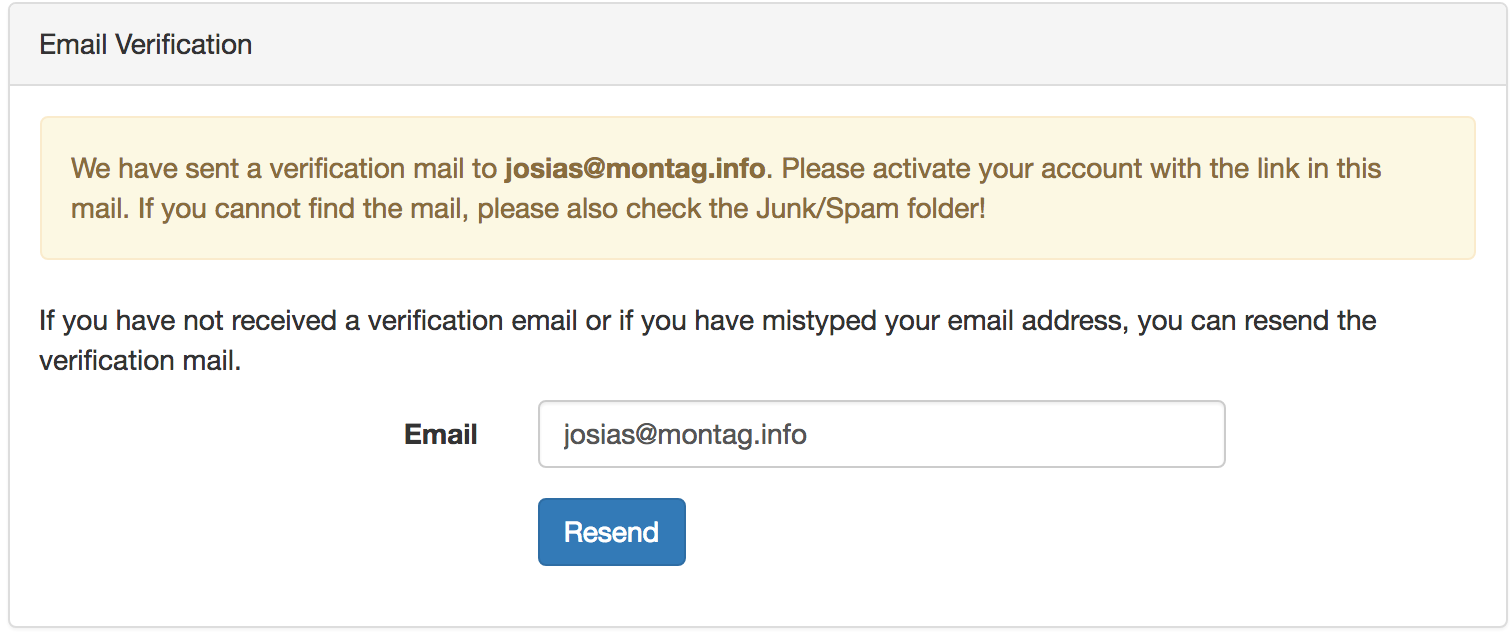The height and width of the screenshot is (634, 1512).
Task: Click the Email Verification panel heading
Action: click(146, 45)
